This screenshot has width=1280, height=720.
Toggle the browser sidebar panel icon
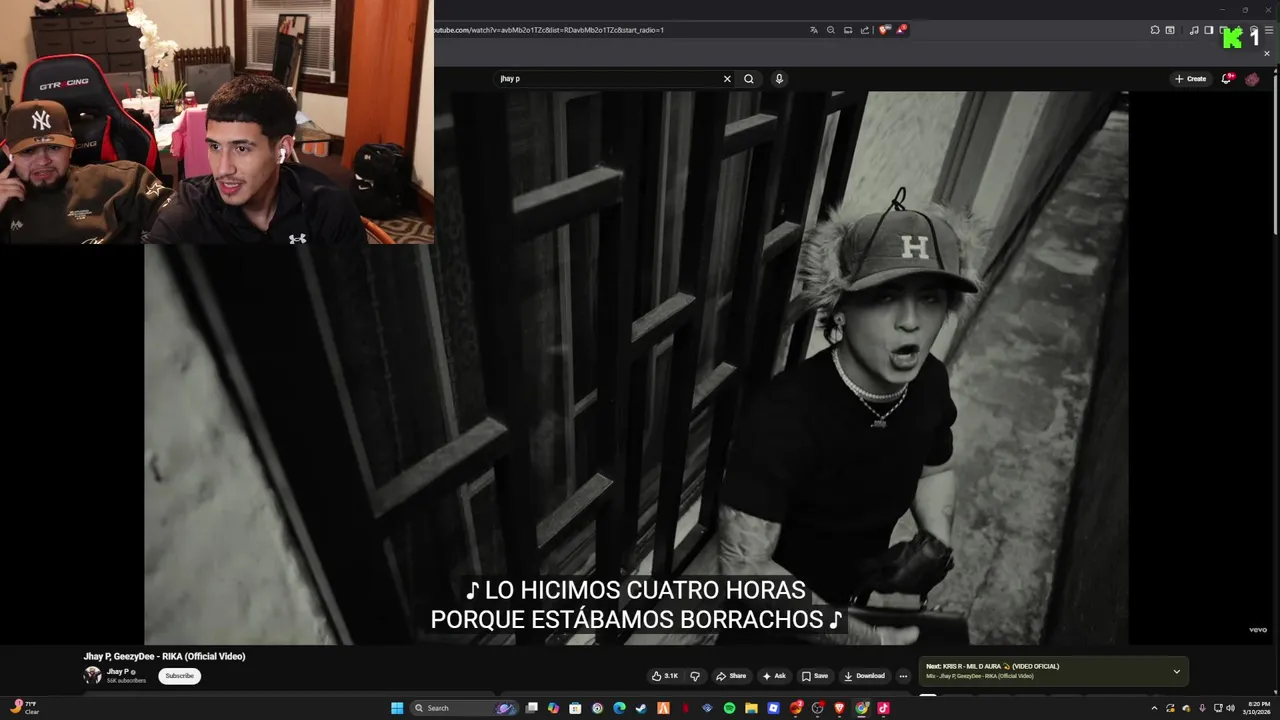(1209, 30)
